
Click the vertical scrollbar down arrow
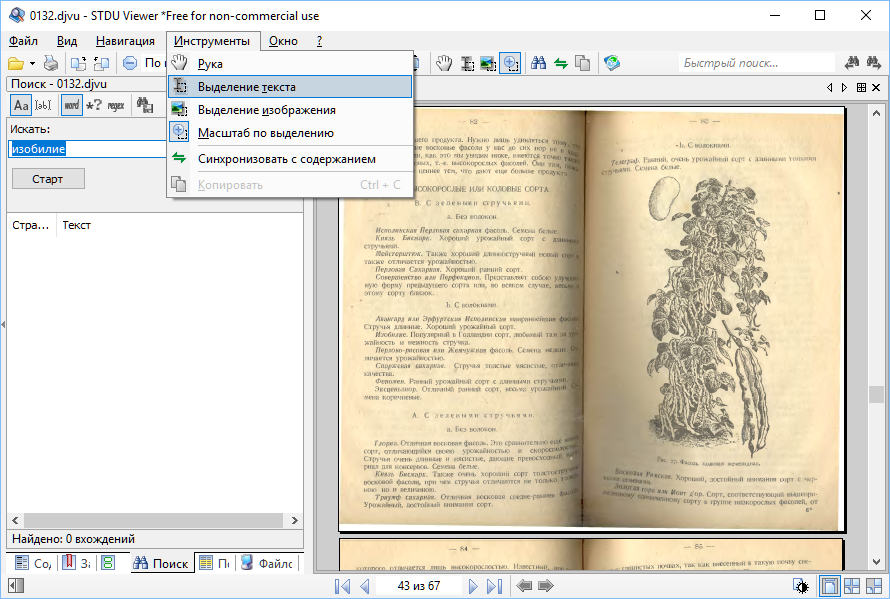pos(876,562)
